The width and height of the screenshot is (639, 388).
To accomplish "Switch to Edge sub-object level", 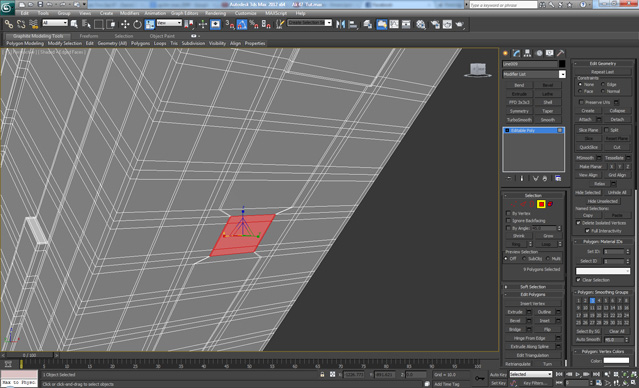I will click(x=523, y=204).
